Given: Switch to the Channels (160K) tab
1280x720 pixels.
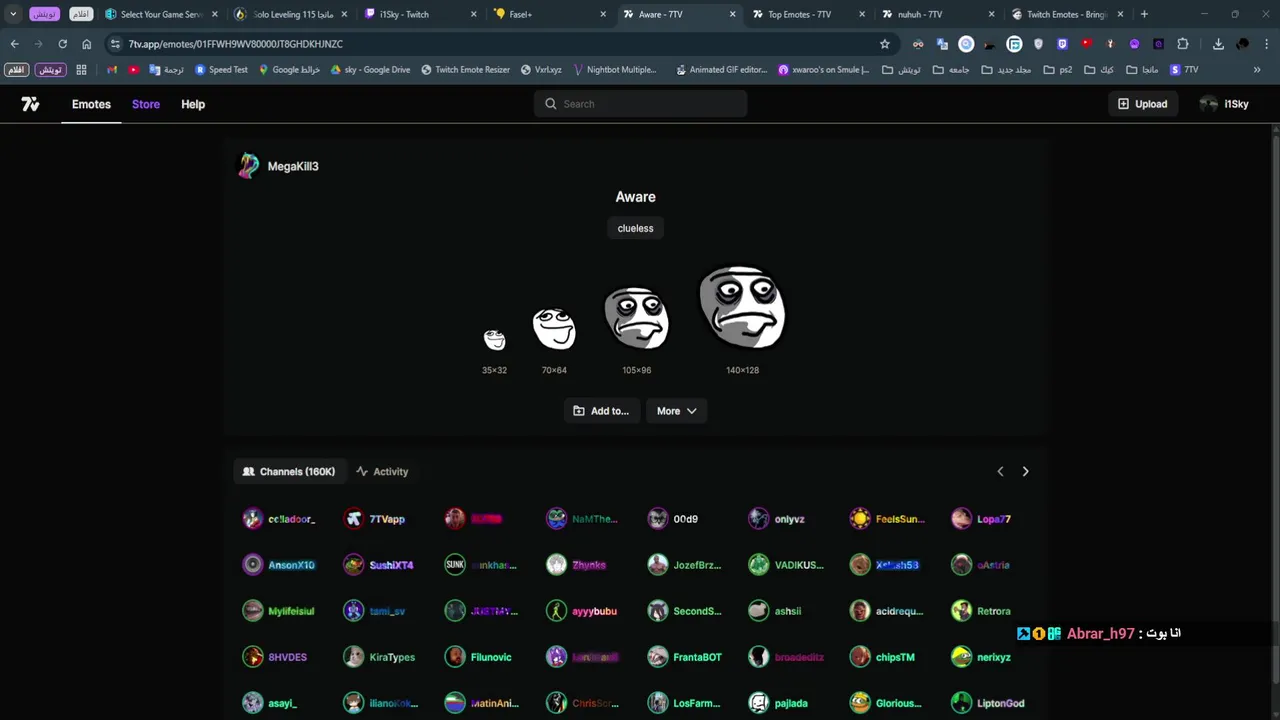Looking at the screenshot, I should (289, 471).
